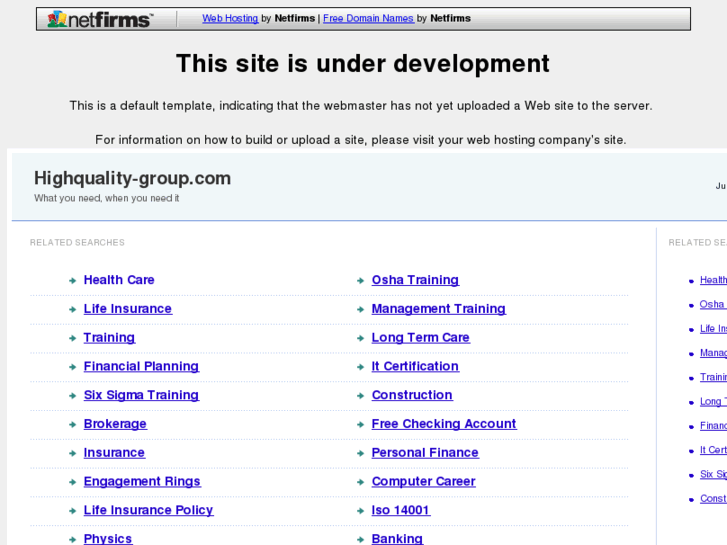Click arrow icon beside Engagement Rings
This screenshot has height=545, width=727.
tap(72, 481)
